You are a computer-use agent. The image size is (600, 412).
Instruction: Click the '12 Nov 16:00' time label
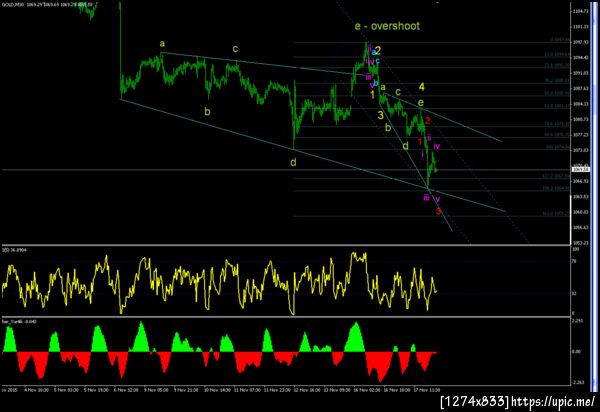coord(307,390)
